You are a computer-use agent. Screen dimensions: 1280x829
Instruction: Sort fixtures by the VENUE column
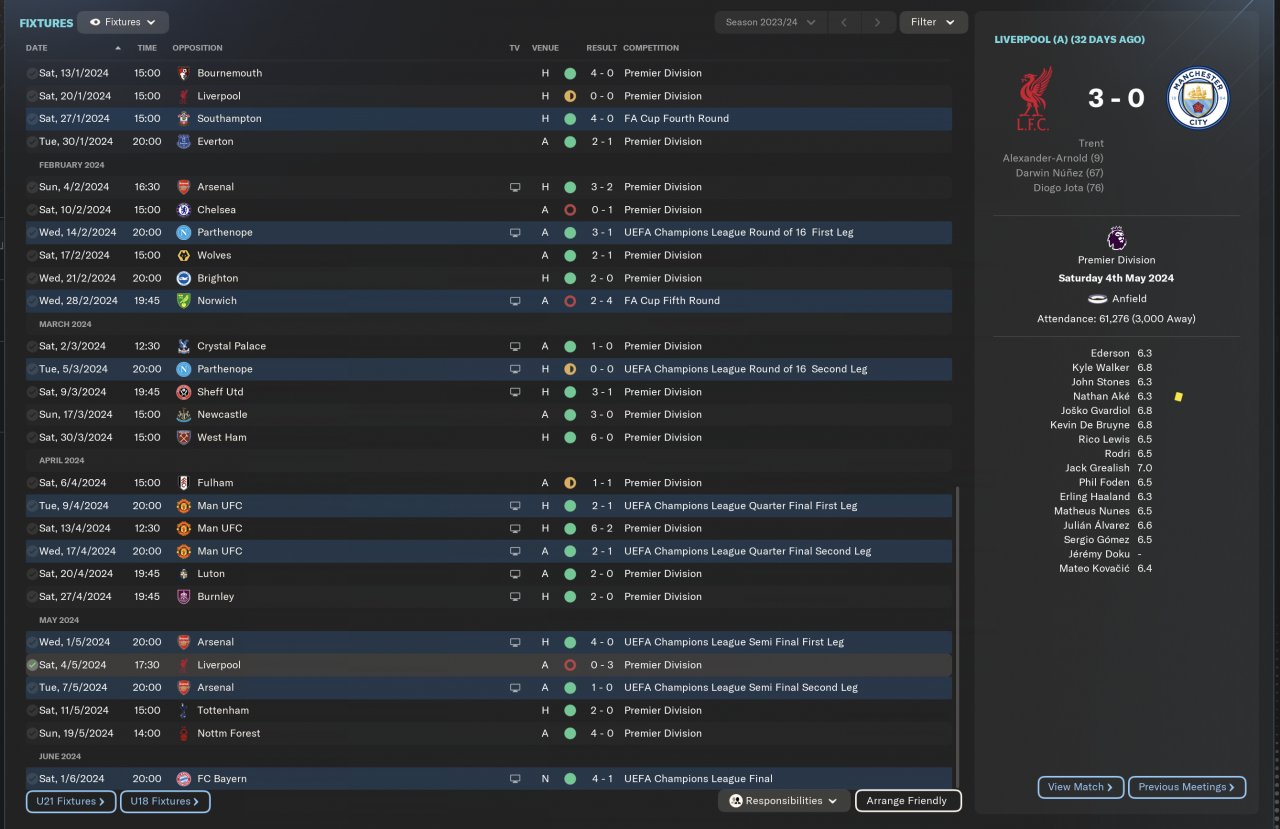click(545, 48)
